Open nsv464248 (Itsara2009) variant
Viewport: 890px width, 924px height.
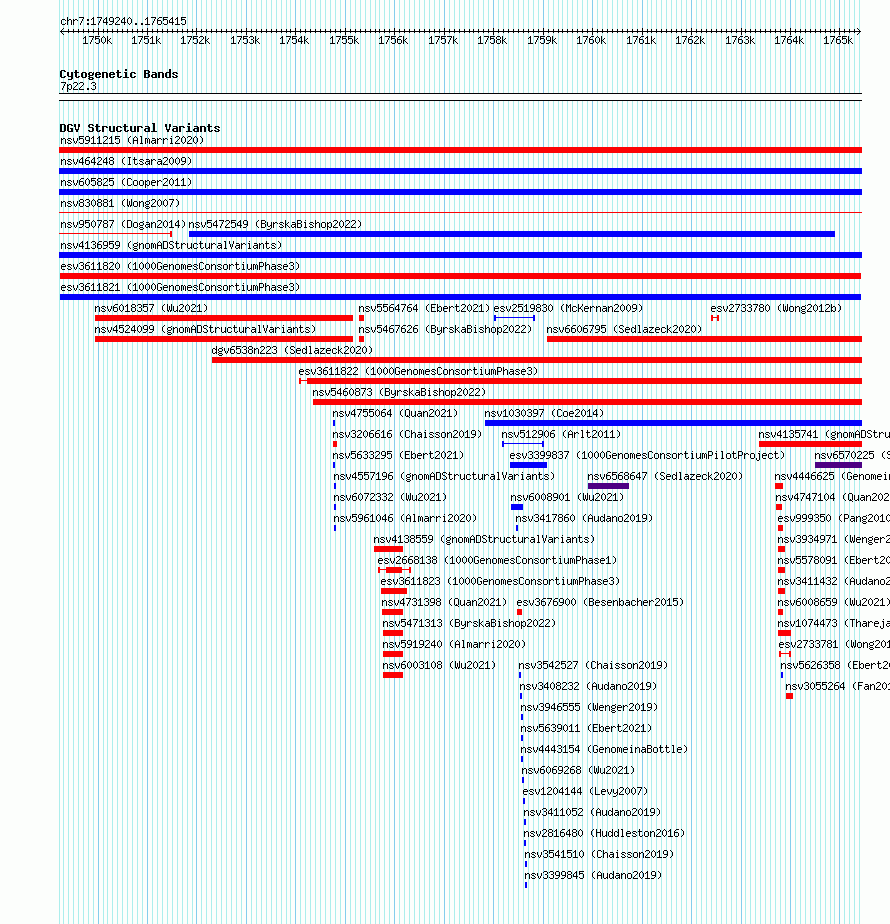coord(126,161)
